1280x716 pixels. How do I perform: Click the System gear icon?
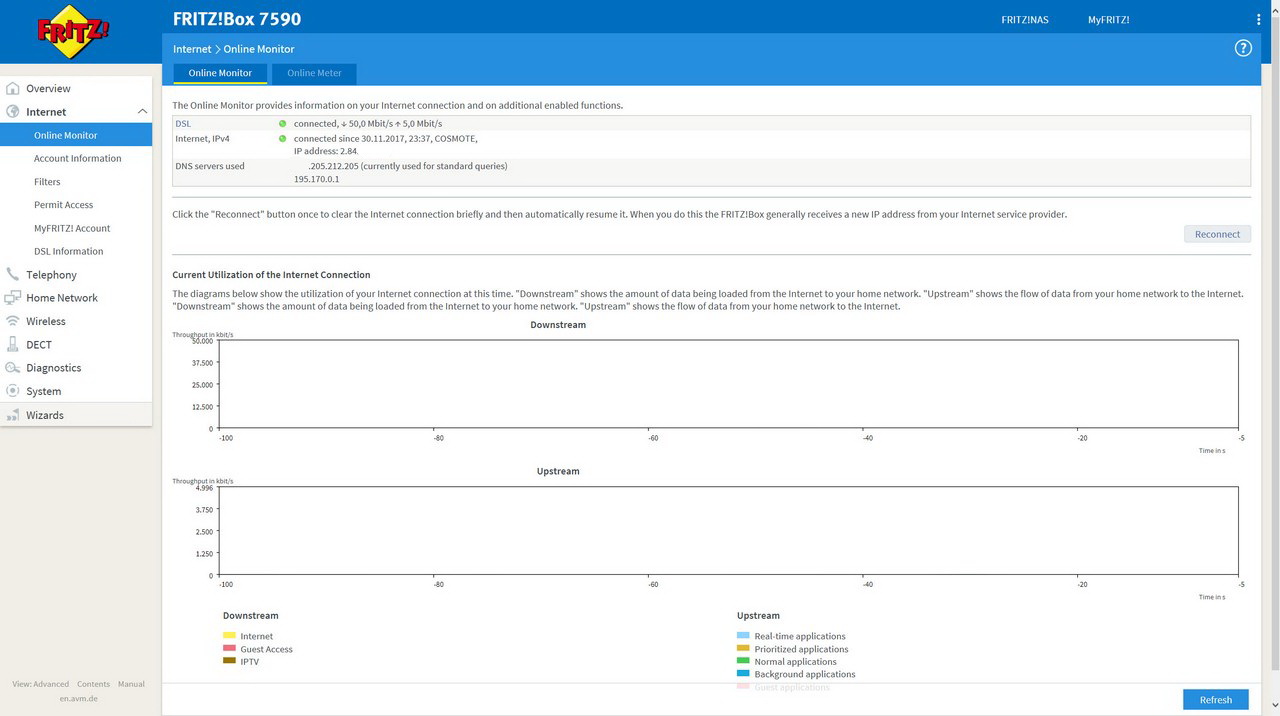tap(13, 391)
